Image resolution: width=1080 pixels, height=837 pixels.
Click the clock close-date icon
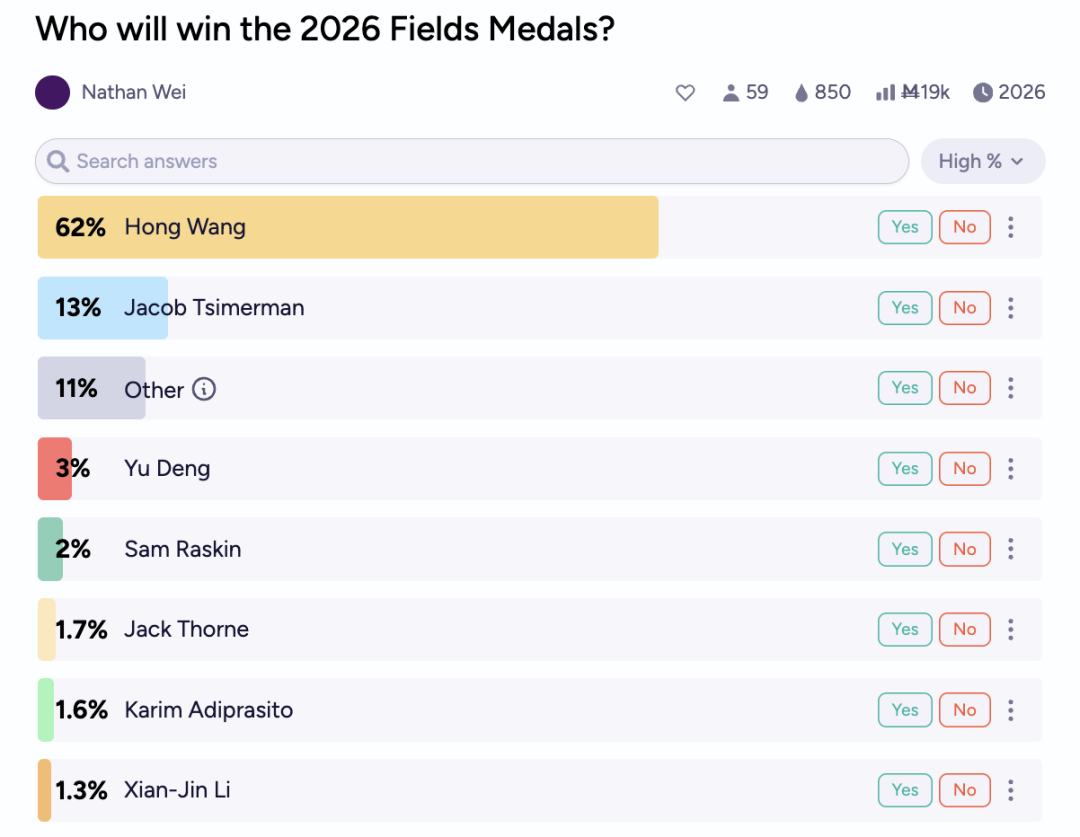983,93
